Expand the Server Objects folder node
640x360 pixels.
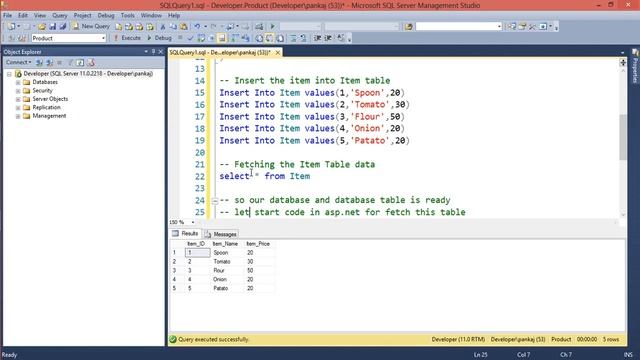[x=18, y=99]
